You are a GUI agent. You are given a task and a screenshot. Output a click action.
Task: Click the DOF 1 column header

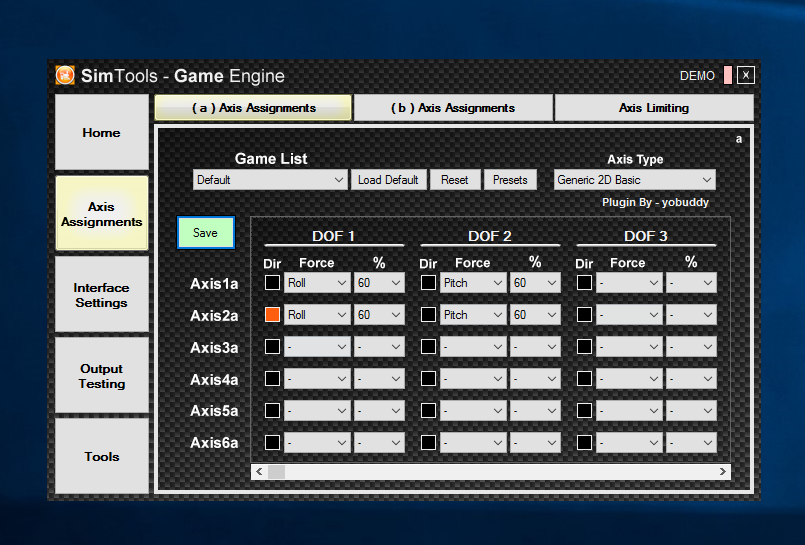click(334, 236)
